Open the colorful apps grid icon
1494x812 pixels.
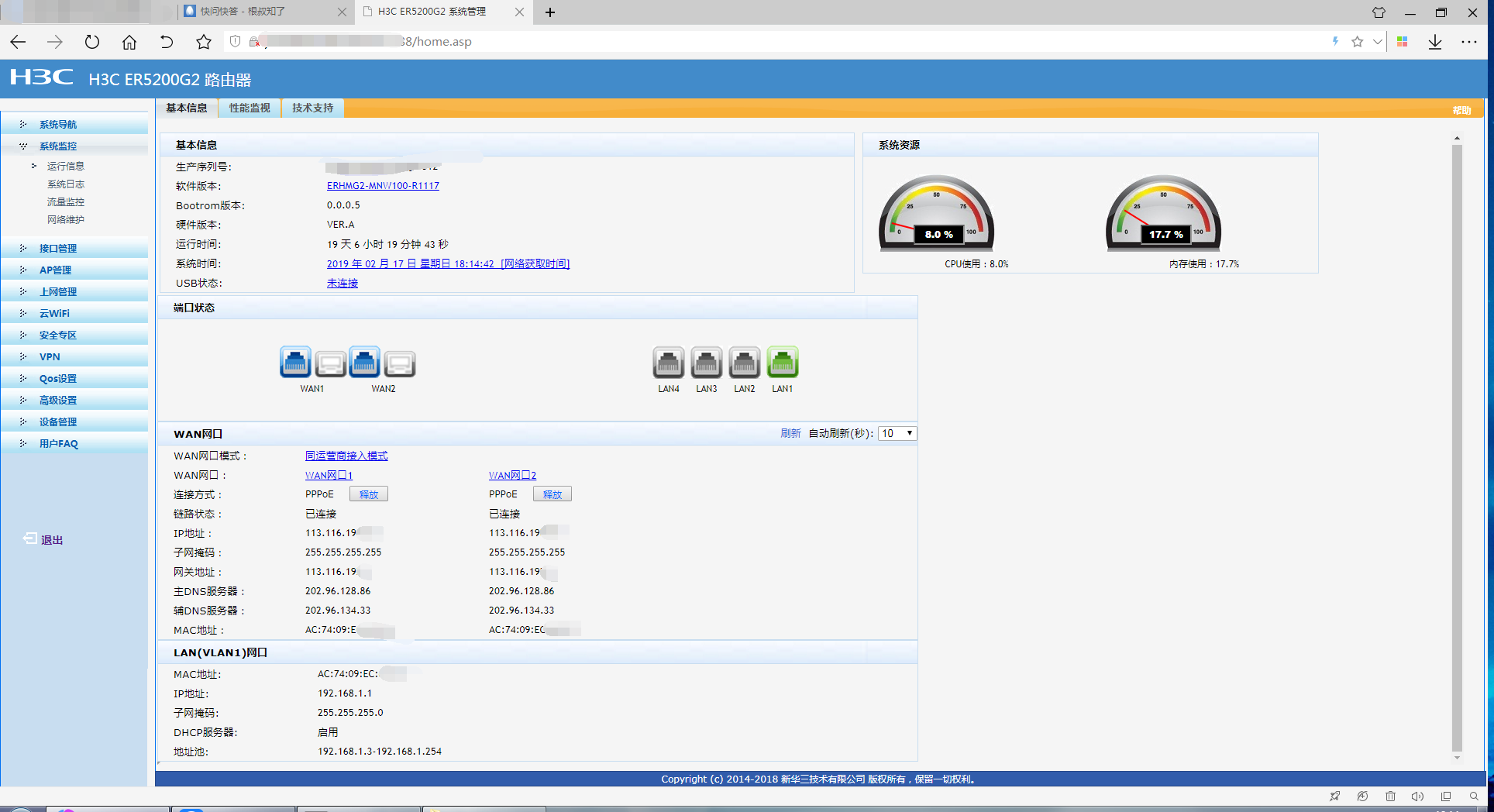coord(1402,42)
